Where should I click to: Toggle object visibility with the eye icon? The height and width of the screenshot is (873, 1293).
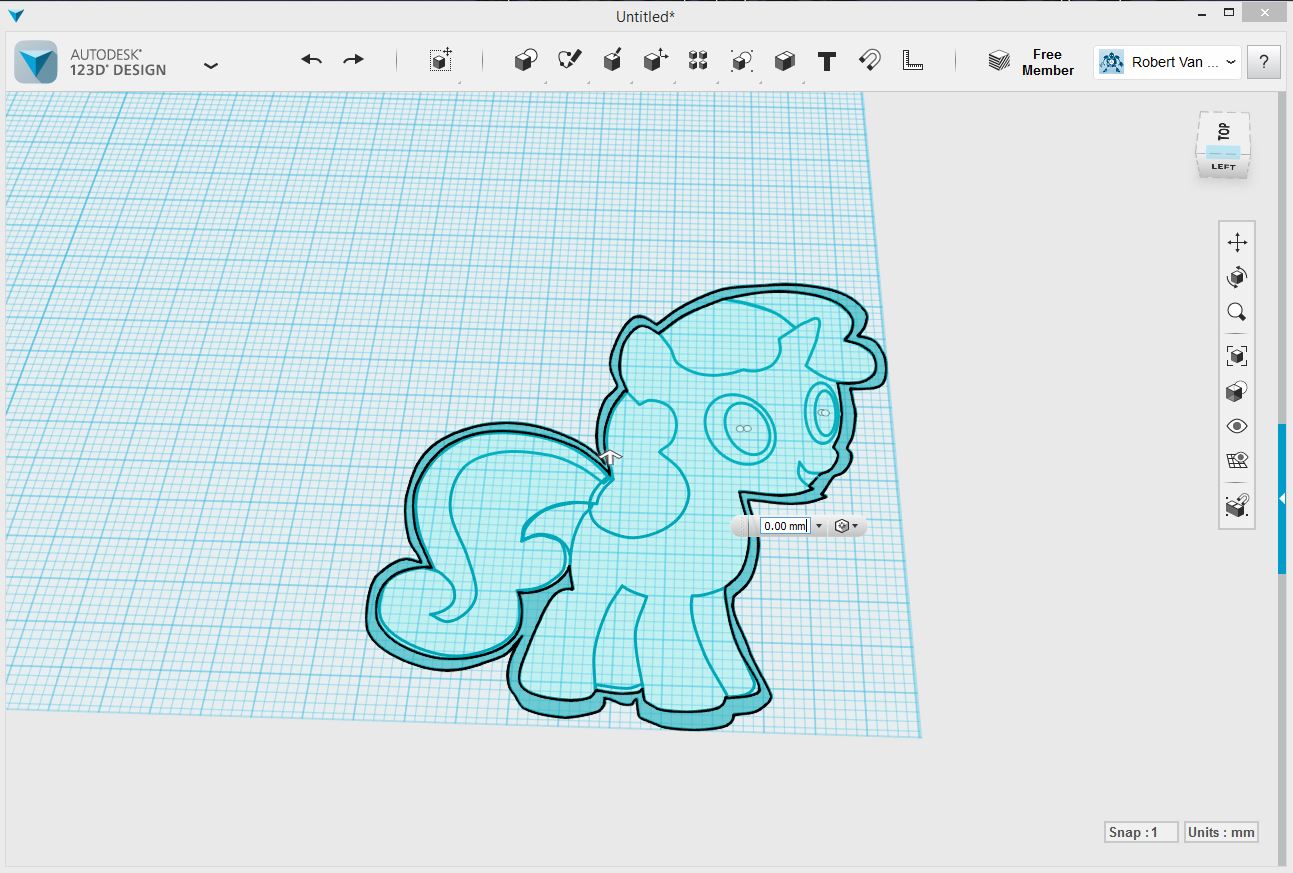click(1237, 425)
